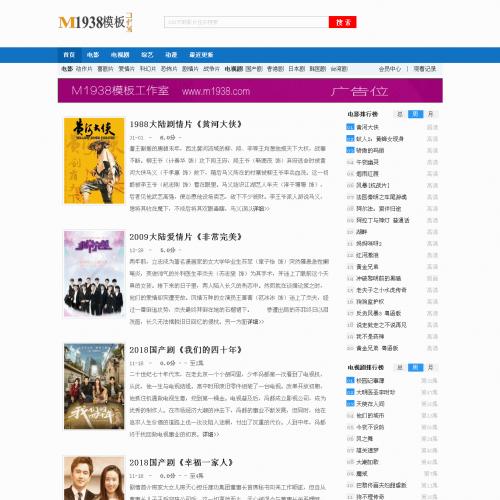This screenshot has width=500, height=500.
Task: Select 月 tab in 电影排行榜
Action: click(430, 114)
